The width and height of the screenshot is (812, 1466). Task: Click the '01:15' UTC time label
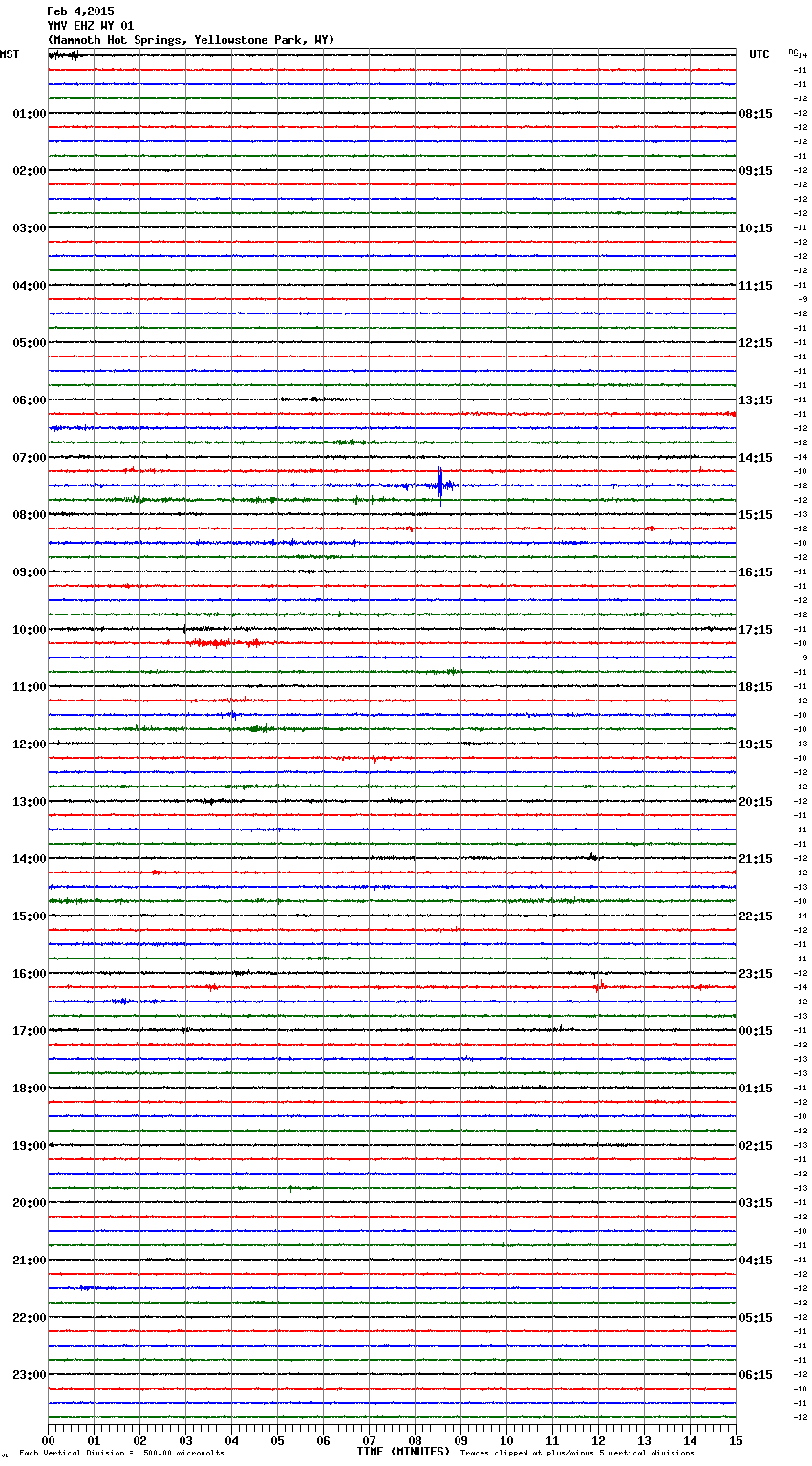coord(756,1089)
